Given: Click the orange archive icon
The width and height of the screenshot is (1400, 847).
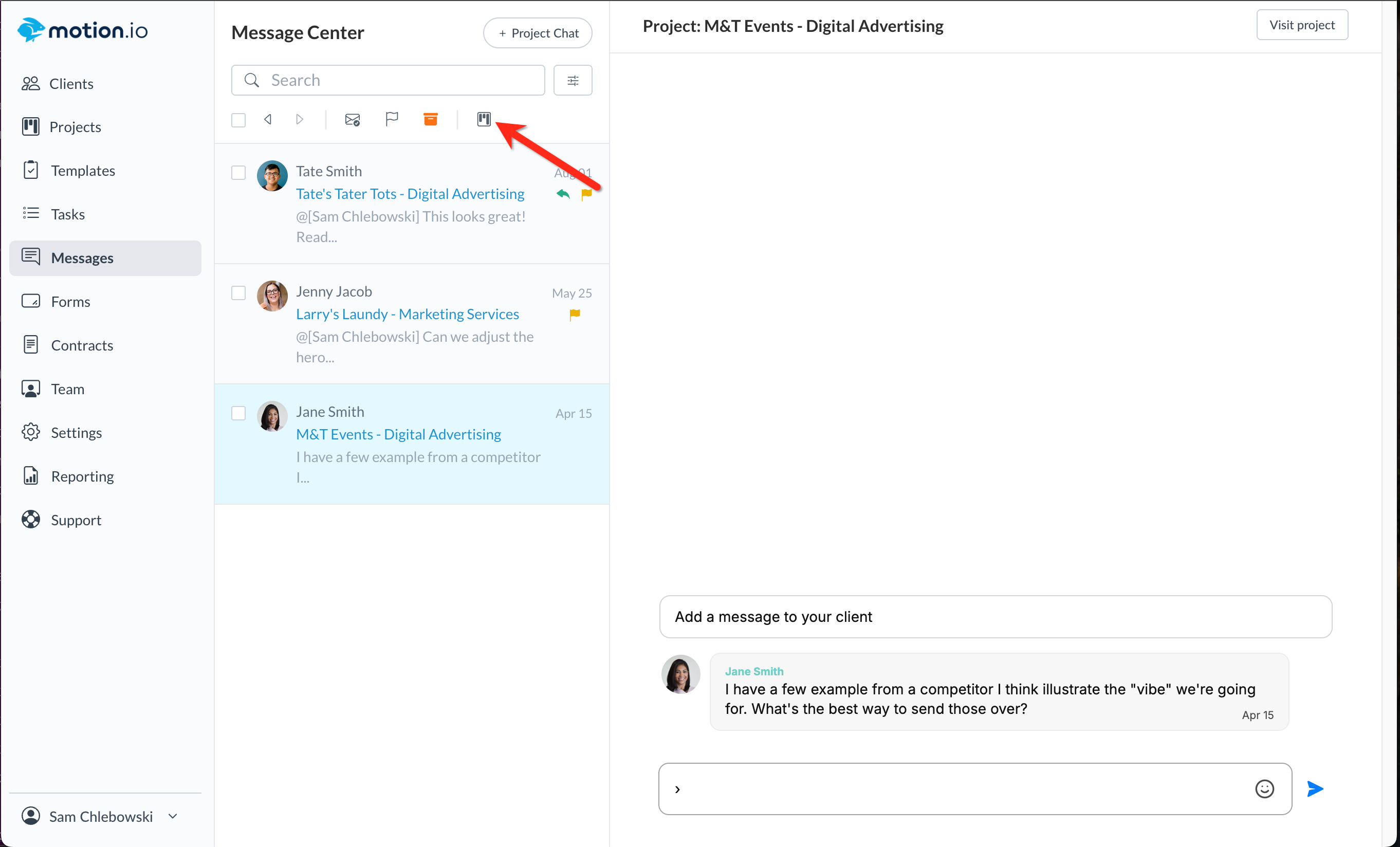Looking at the screenshot, I should 431,119.
